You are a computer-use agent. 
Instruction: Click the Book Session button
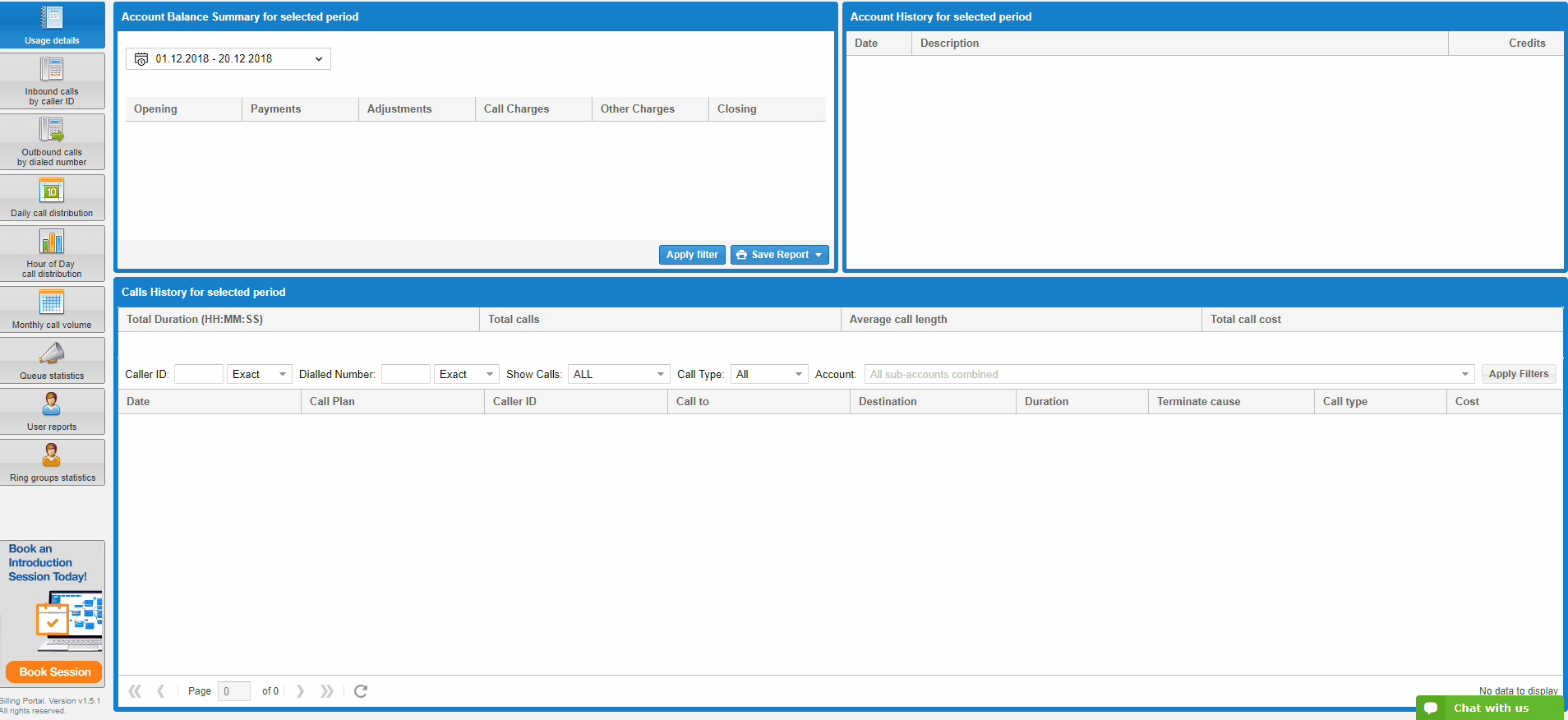[55, 672]
